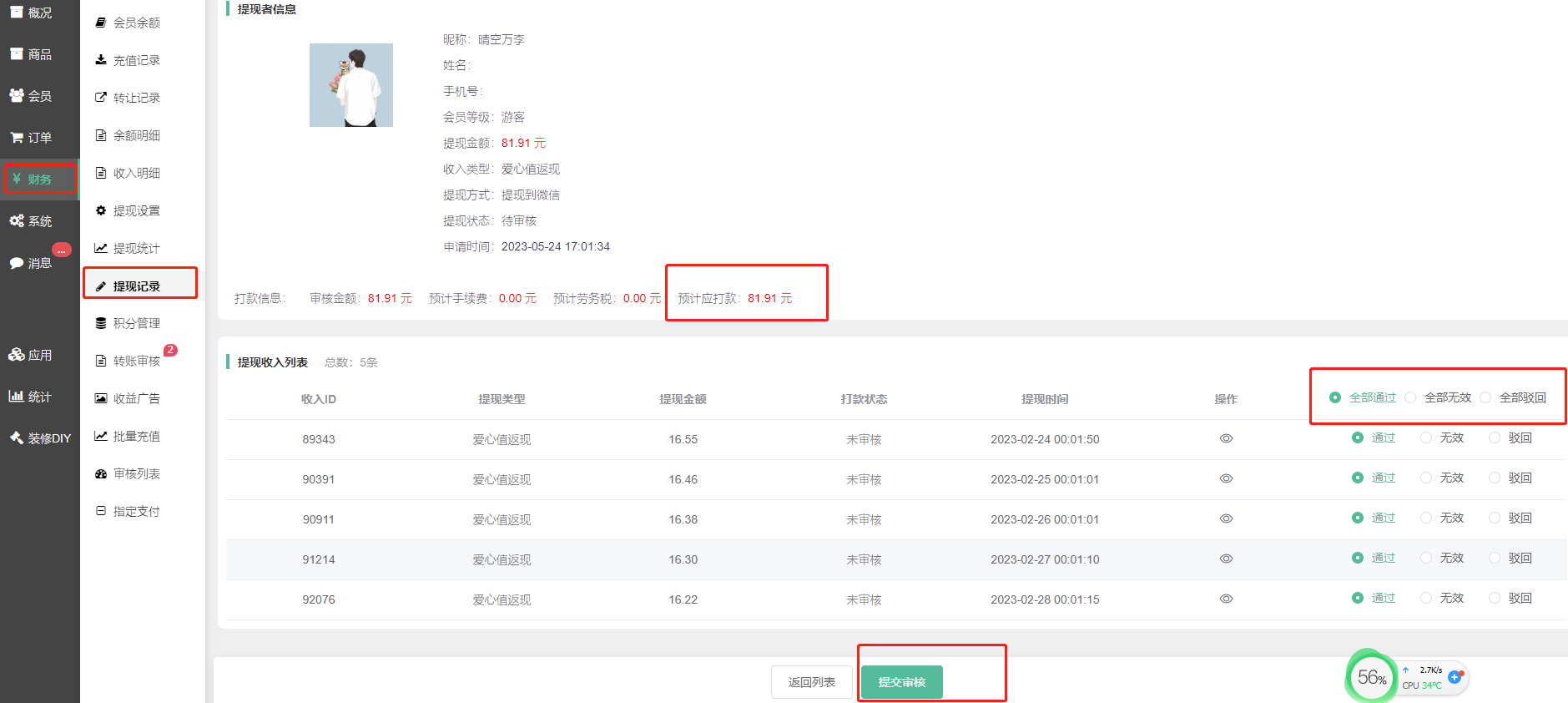The image size is (1568, 703).
Task: Click the 提交审核 button
Action: click(901, 682)
